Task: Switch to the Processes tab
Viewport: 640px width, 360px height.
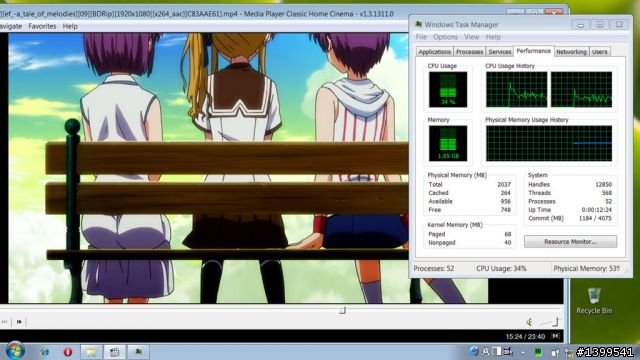Action: (x=469, y=52)
